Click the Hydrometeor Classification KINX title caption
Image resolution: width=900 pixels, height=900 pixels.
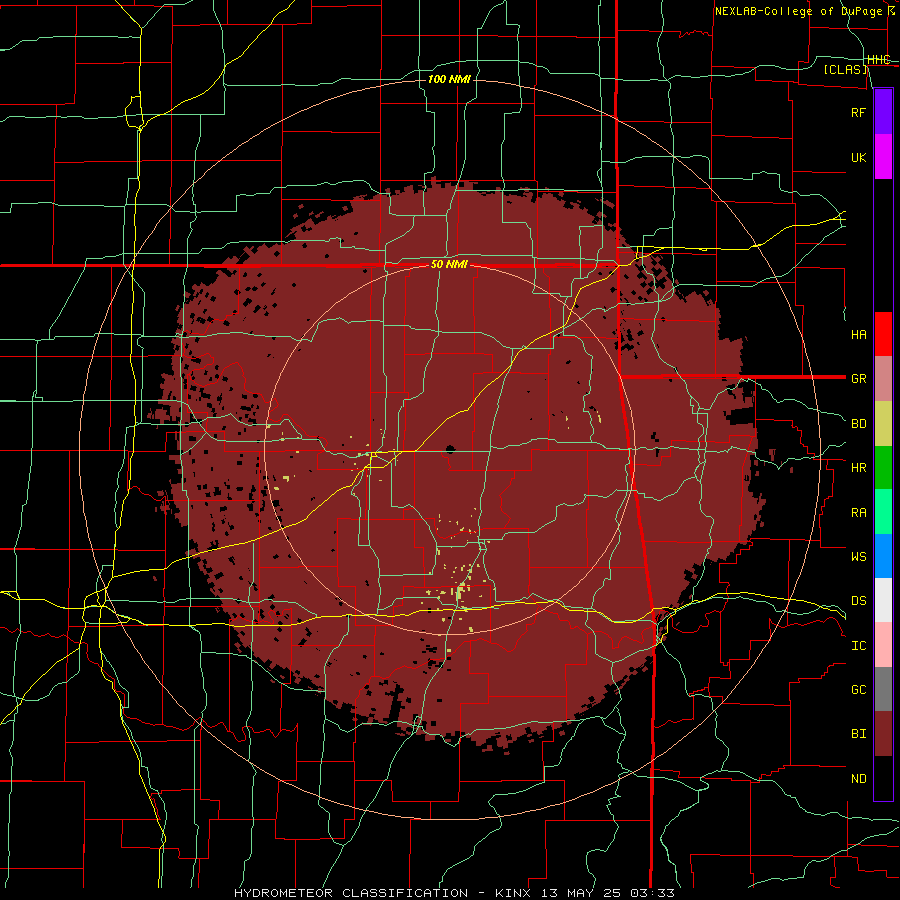coord(454,893)
